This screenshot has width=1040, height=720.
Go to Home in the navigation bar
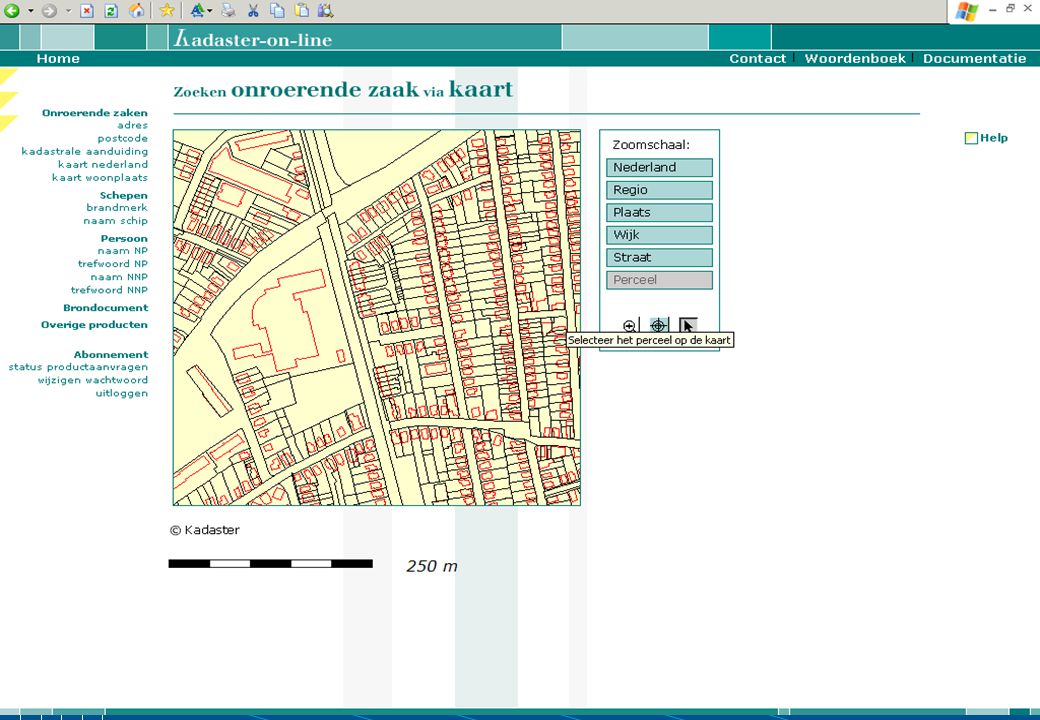[58, 58]
